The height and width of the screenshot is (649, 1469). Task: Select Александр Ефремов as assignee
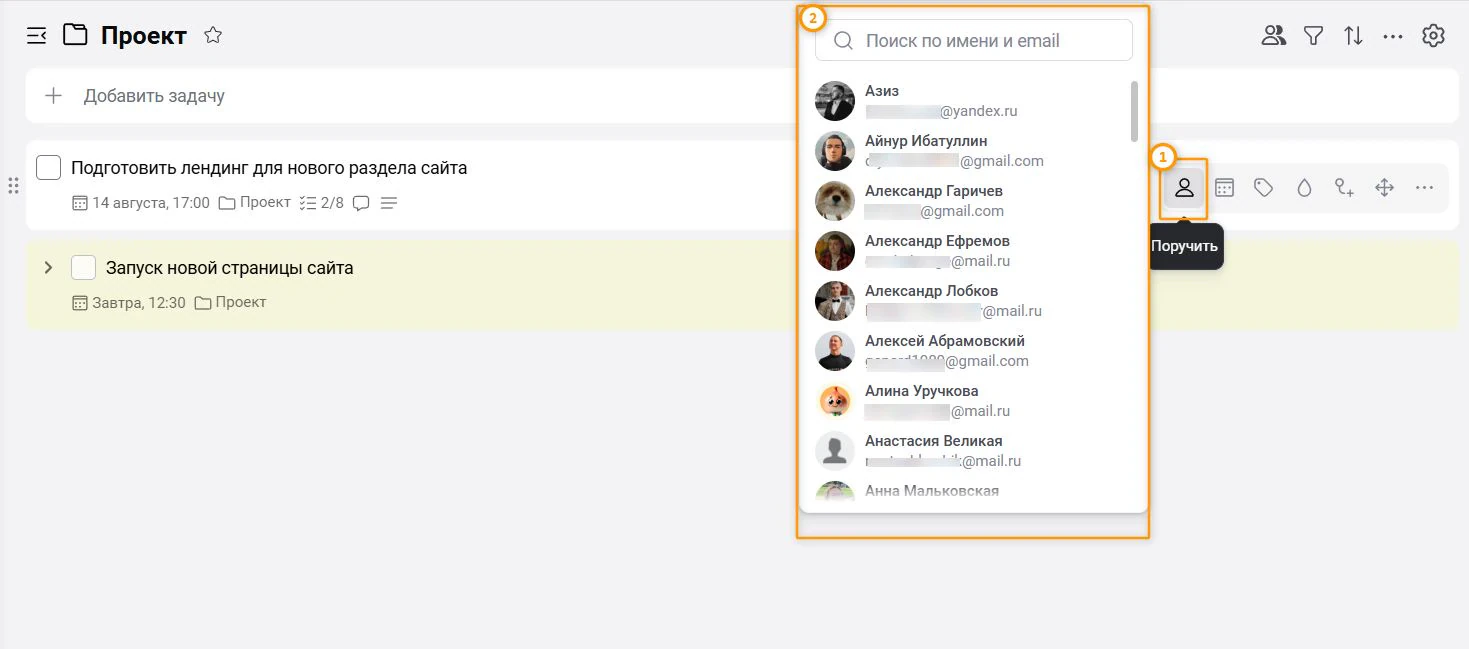coord(972,251)
